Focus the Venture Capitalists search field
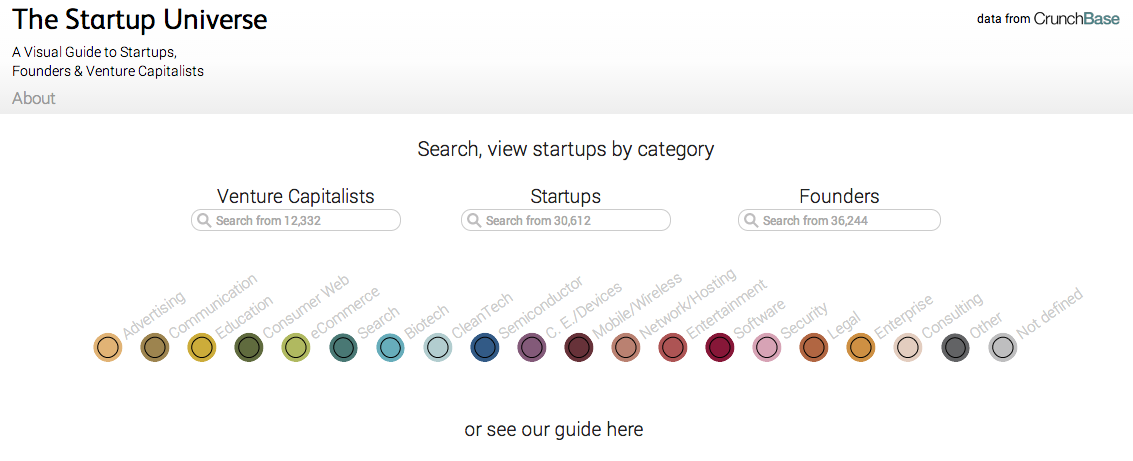The image size is (1133, 461). tap(305, 221)
